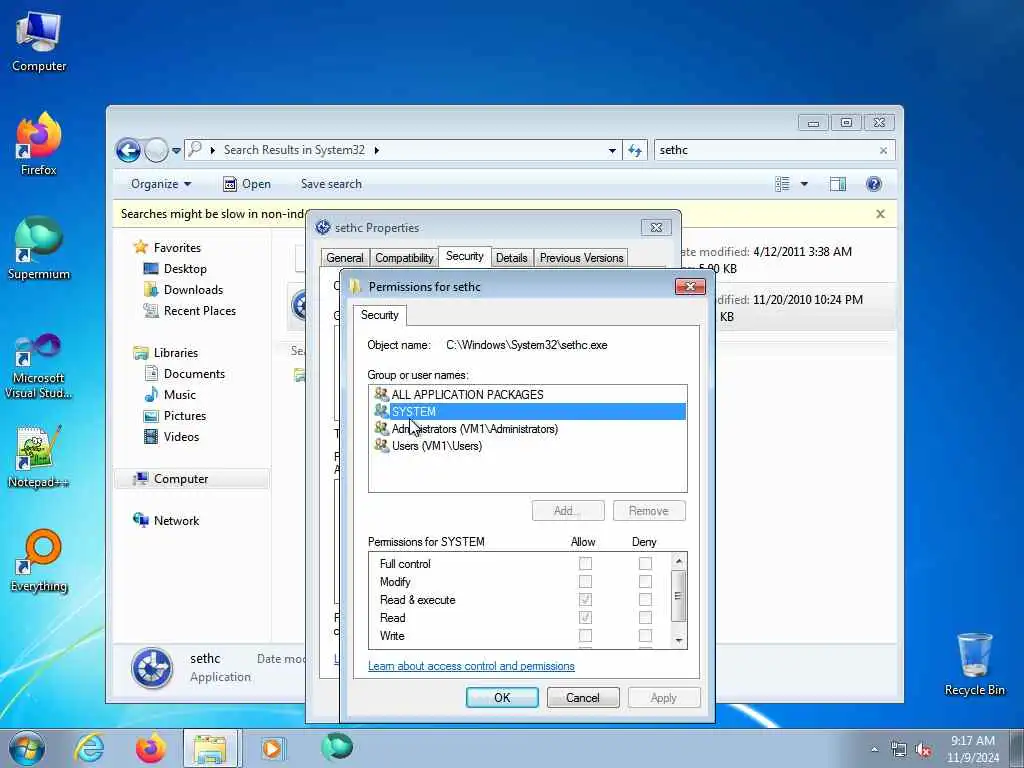Toggle the Deny checkbox for Read
The width and height of the screenshot is (1024, 768).
(x=645, y=618)
